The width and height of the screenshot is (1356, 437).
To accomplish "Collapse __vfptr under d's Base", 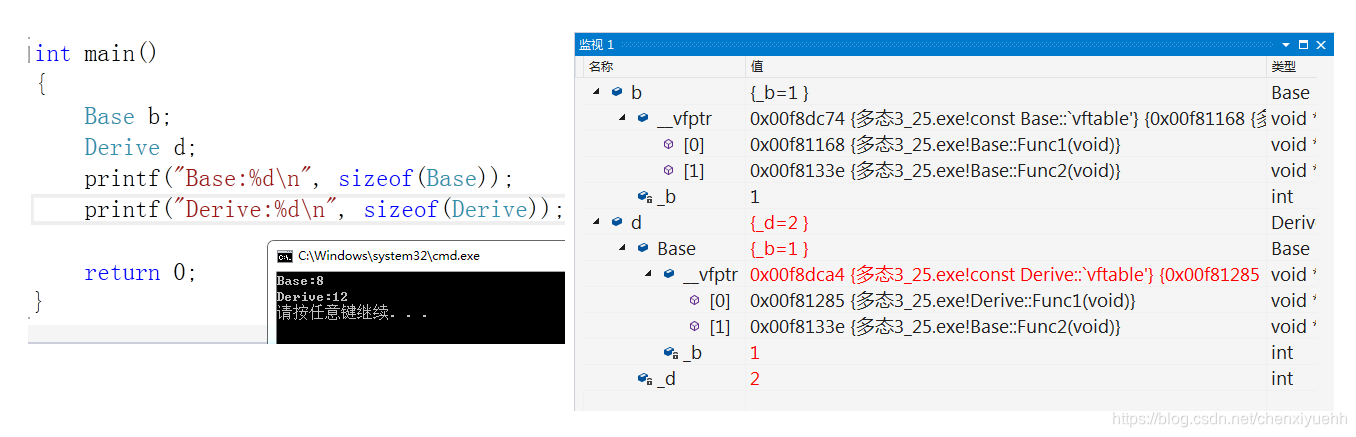I will (649, 274).
